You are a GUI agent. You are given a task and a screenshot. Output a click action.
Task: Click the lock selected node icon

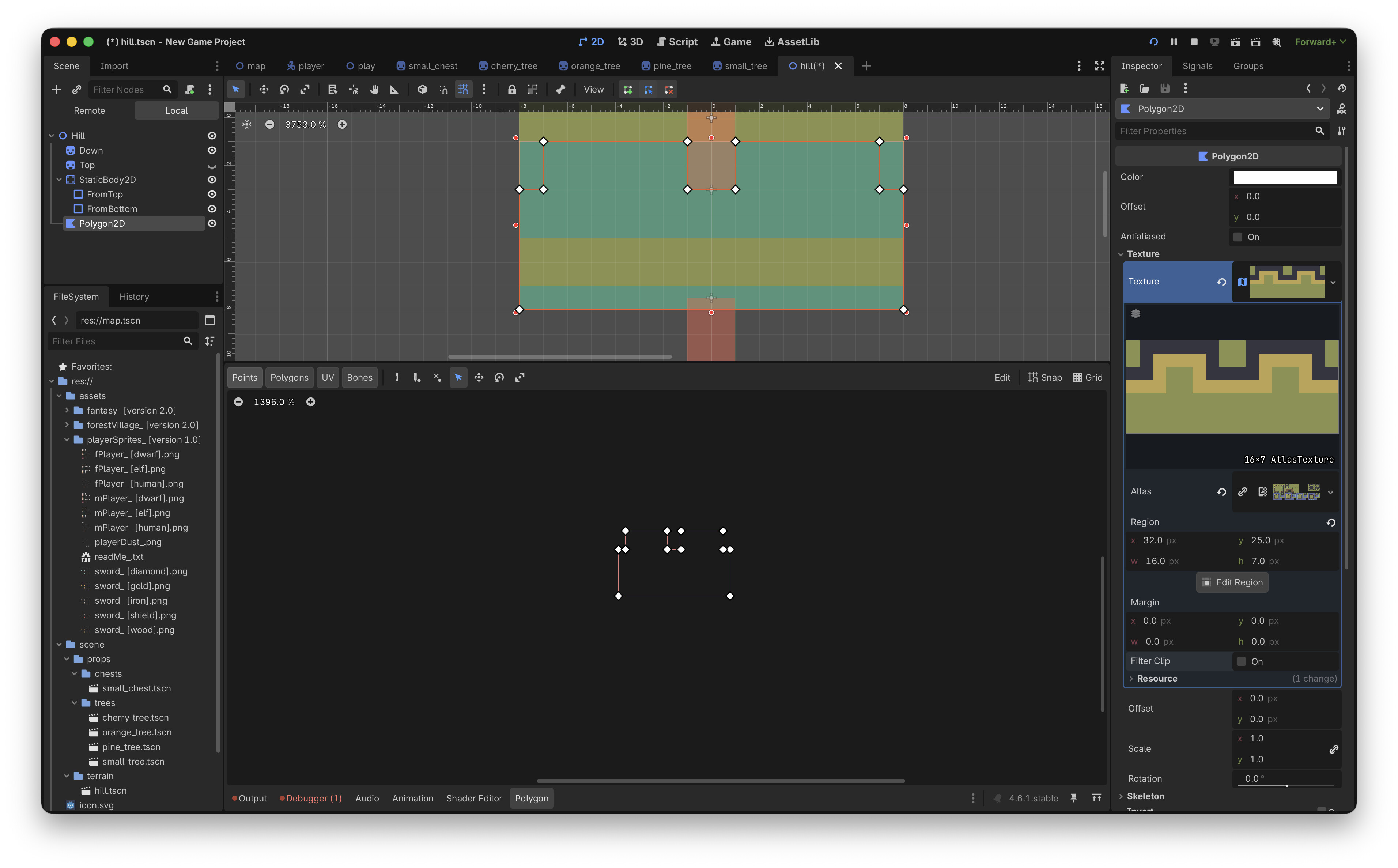click(511, 90)
